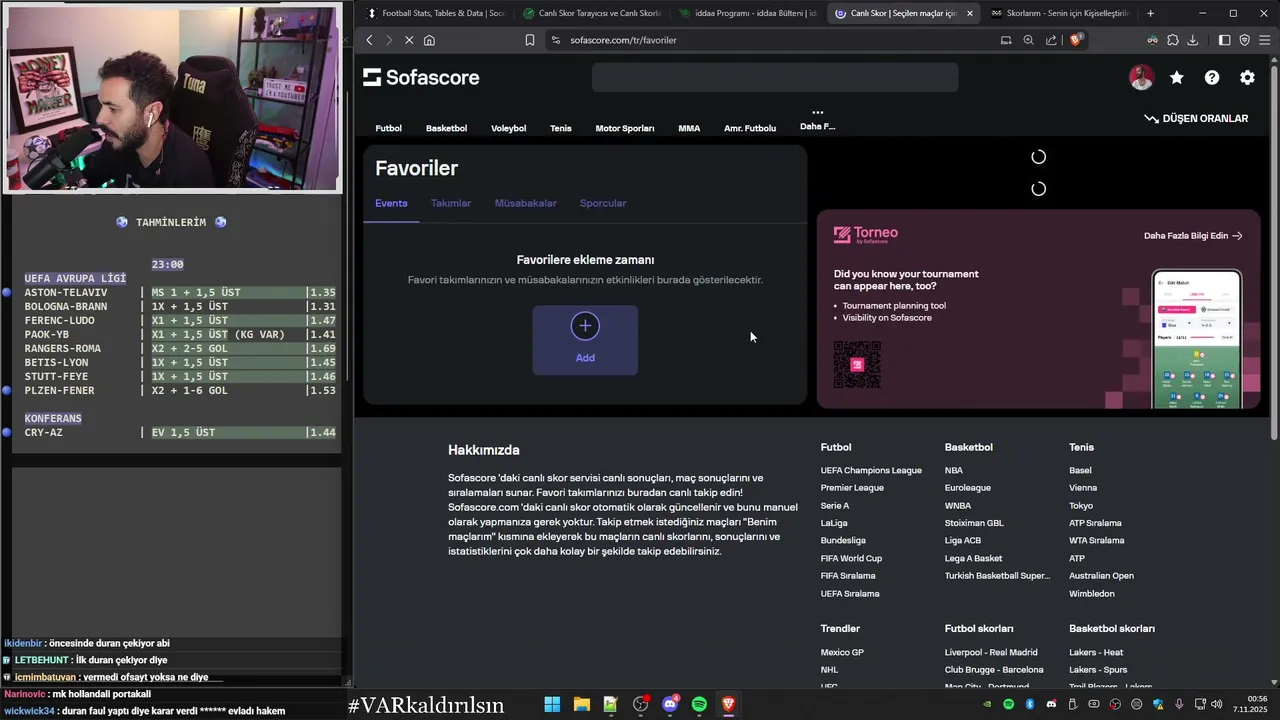1280x720 pixels.
Task: Open UEFA Champions League footer link
Action: click(871, 470)
